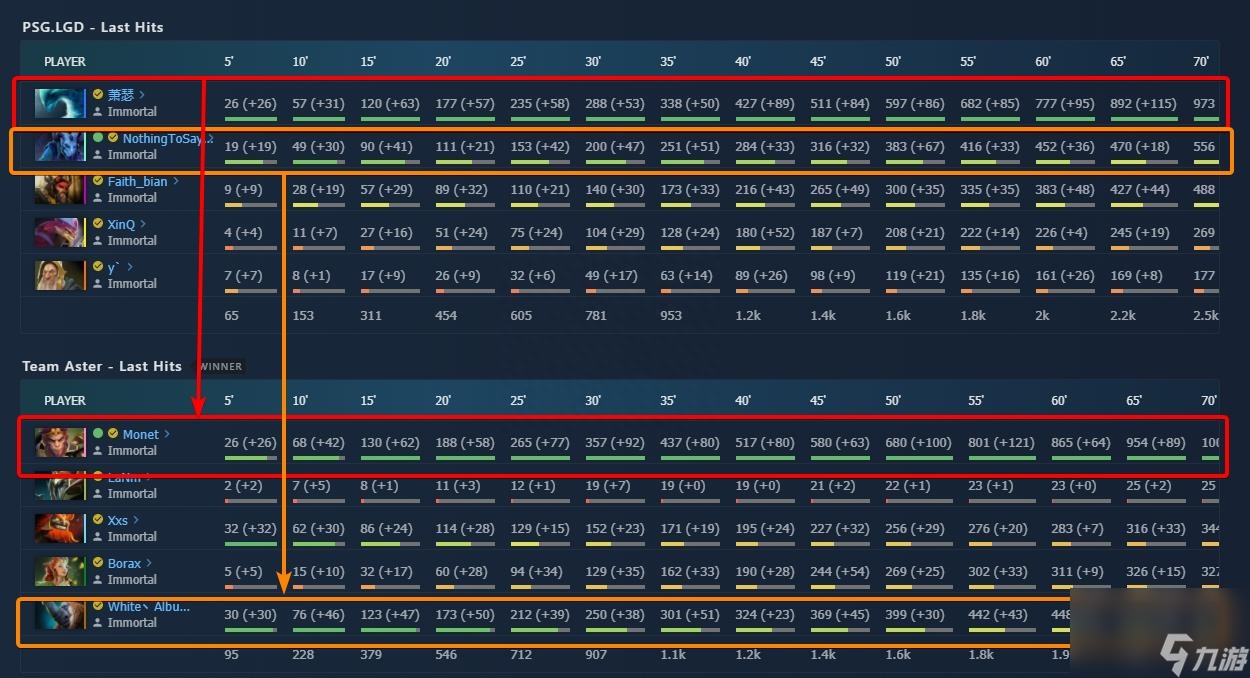
Task: Click the person rank icon under Xxs
Action: 98,537
